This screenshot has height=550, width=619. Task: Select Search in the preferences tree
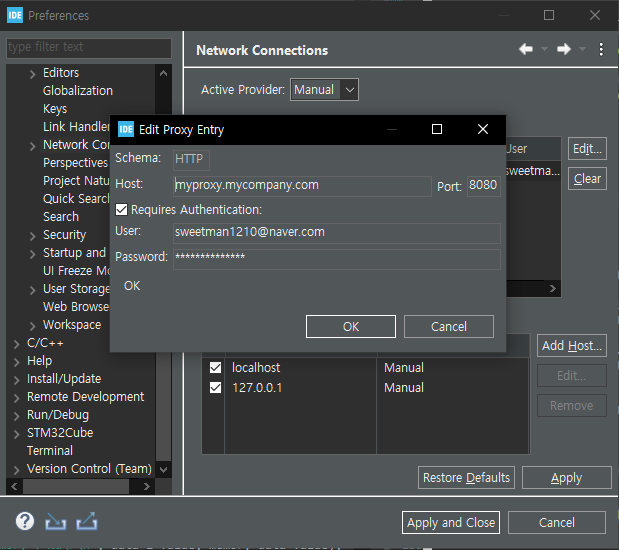pyautogui.click(x=61, y=216)
